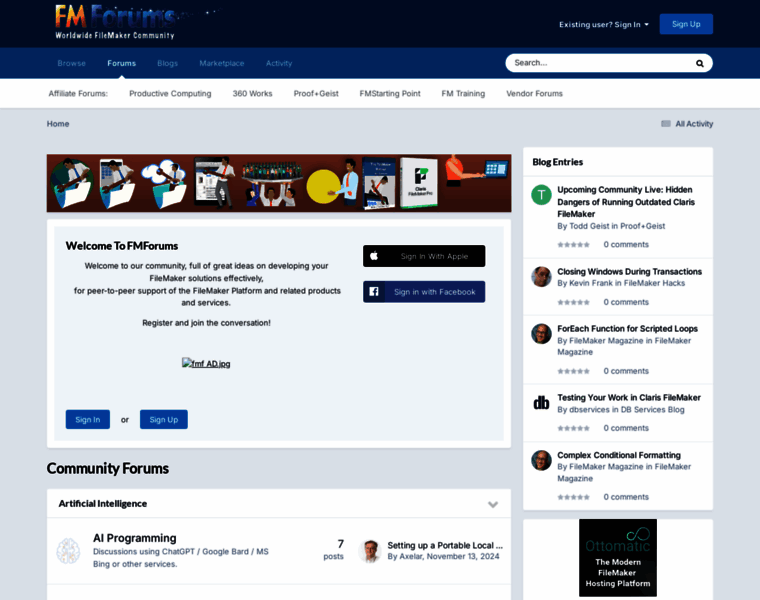Open the Blogs menu

coord(168,63)
